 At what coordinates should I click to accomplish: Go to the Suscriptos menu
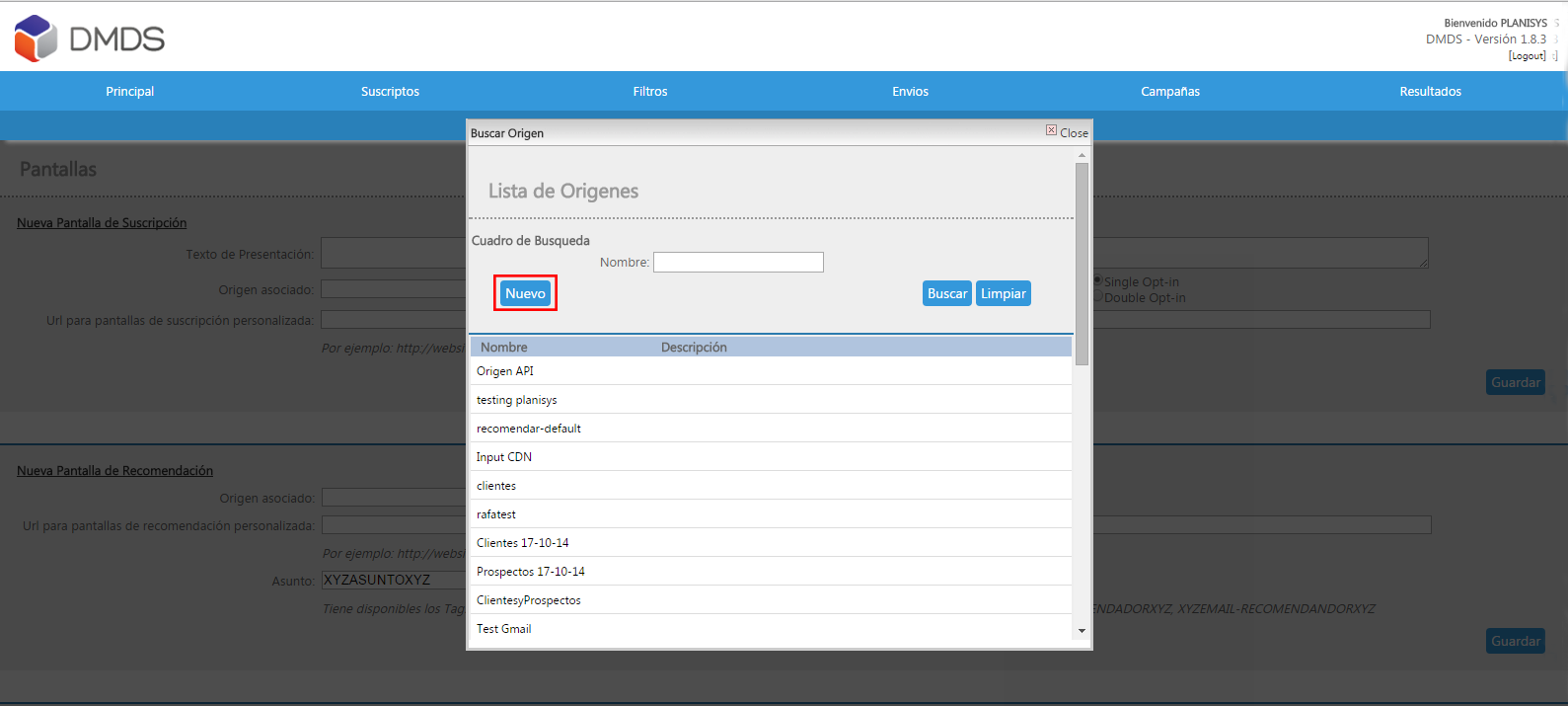[390, 91]
